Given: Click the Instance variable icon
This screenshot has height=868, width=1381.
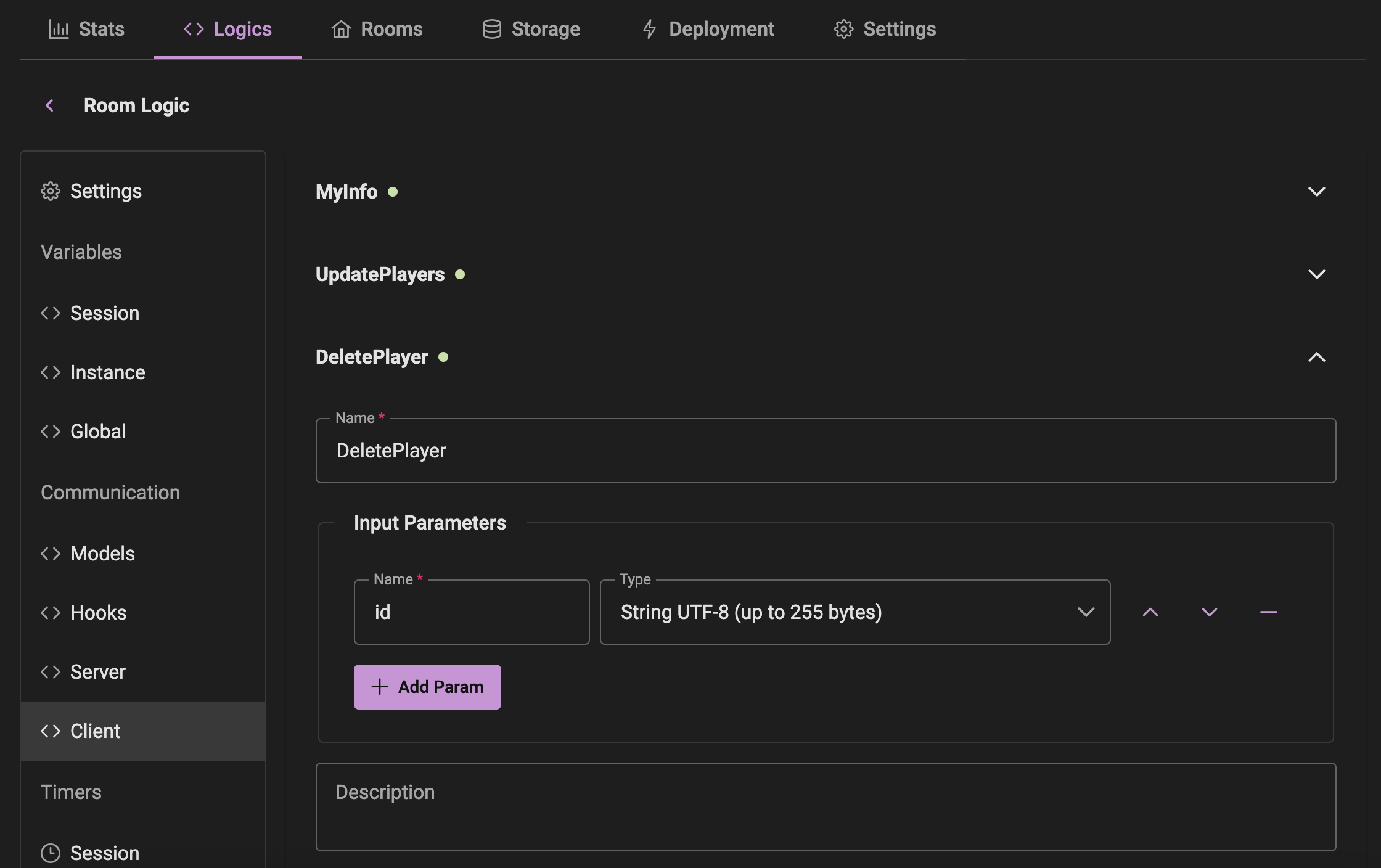Looking at the screenshot, I should [x=50, y=371].
